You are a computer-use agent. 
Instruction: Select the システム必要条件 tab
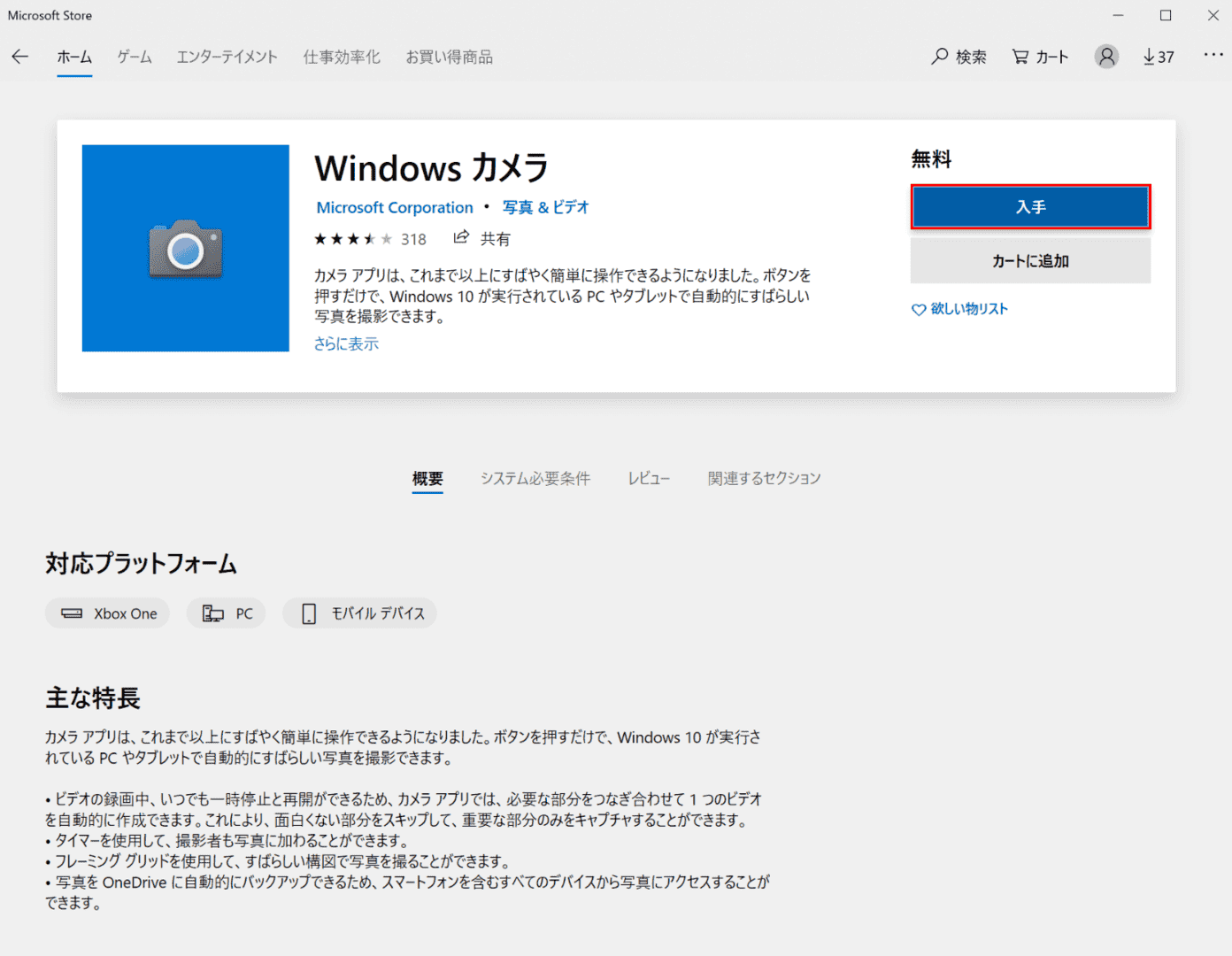pyautogui.click(x=535, y=479)
